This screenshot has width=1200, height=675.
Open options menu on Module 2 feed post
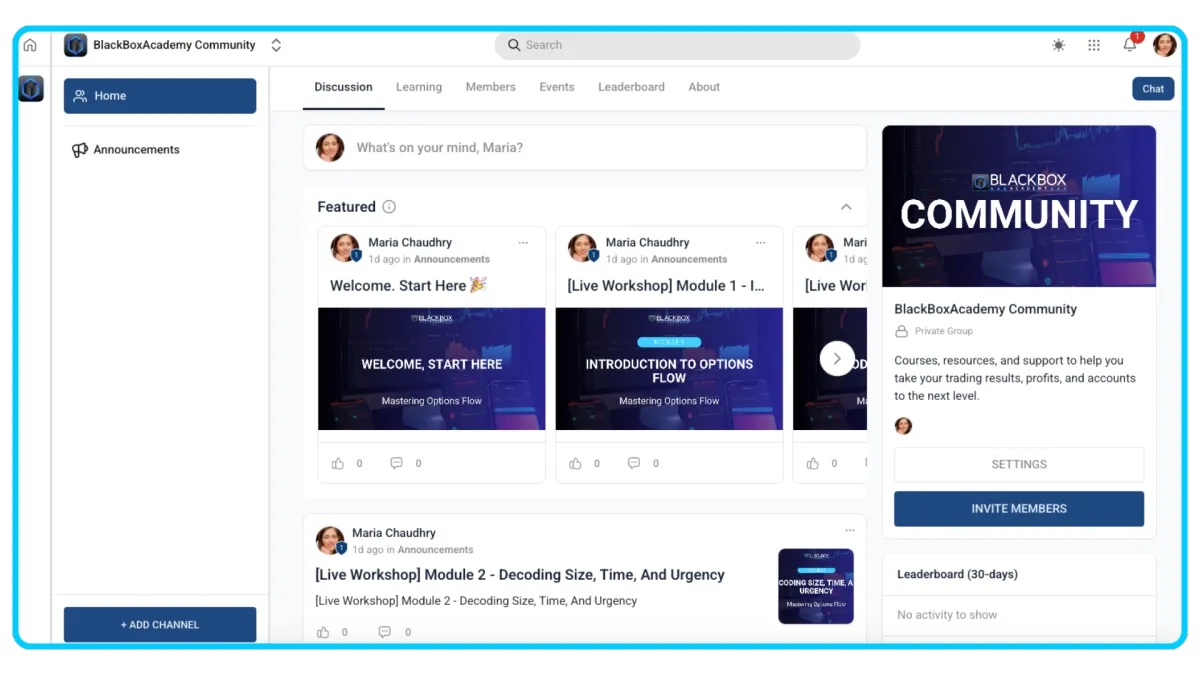point(850,531)
